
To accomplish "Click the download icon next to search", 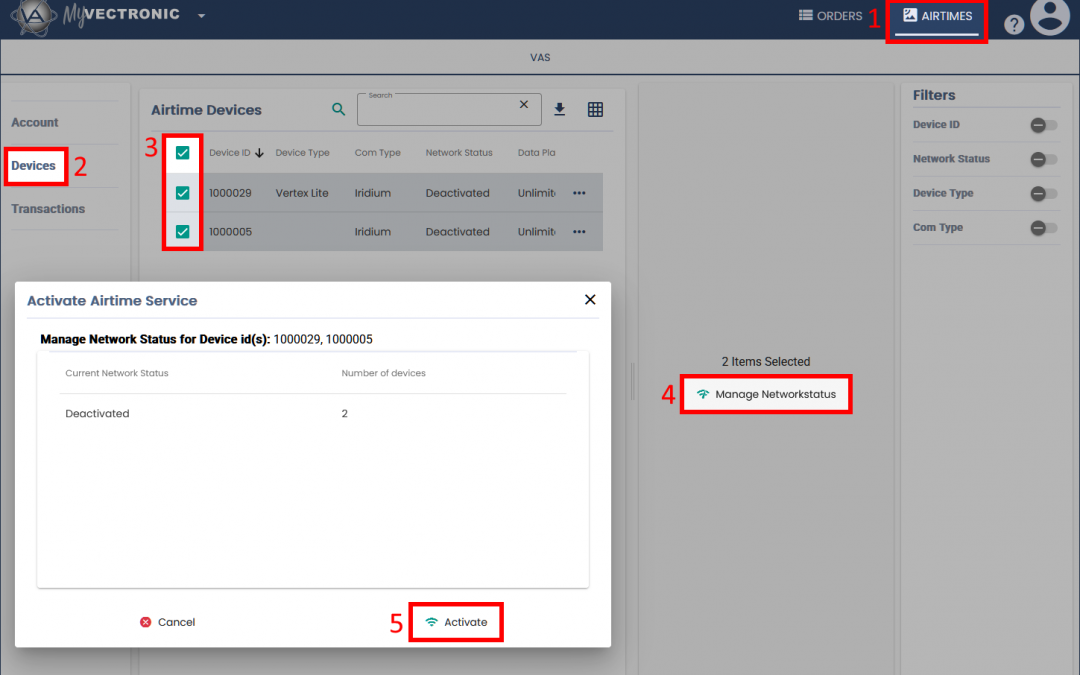I will tap(560, 110).
